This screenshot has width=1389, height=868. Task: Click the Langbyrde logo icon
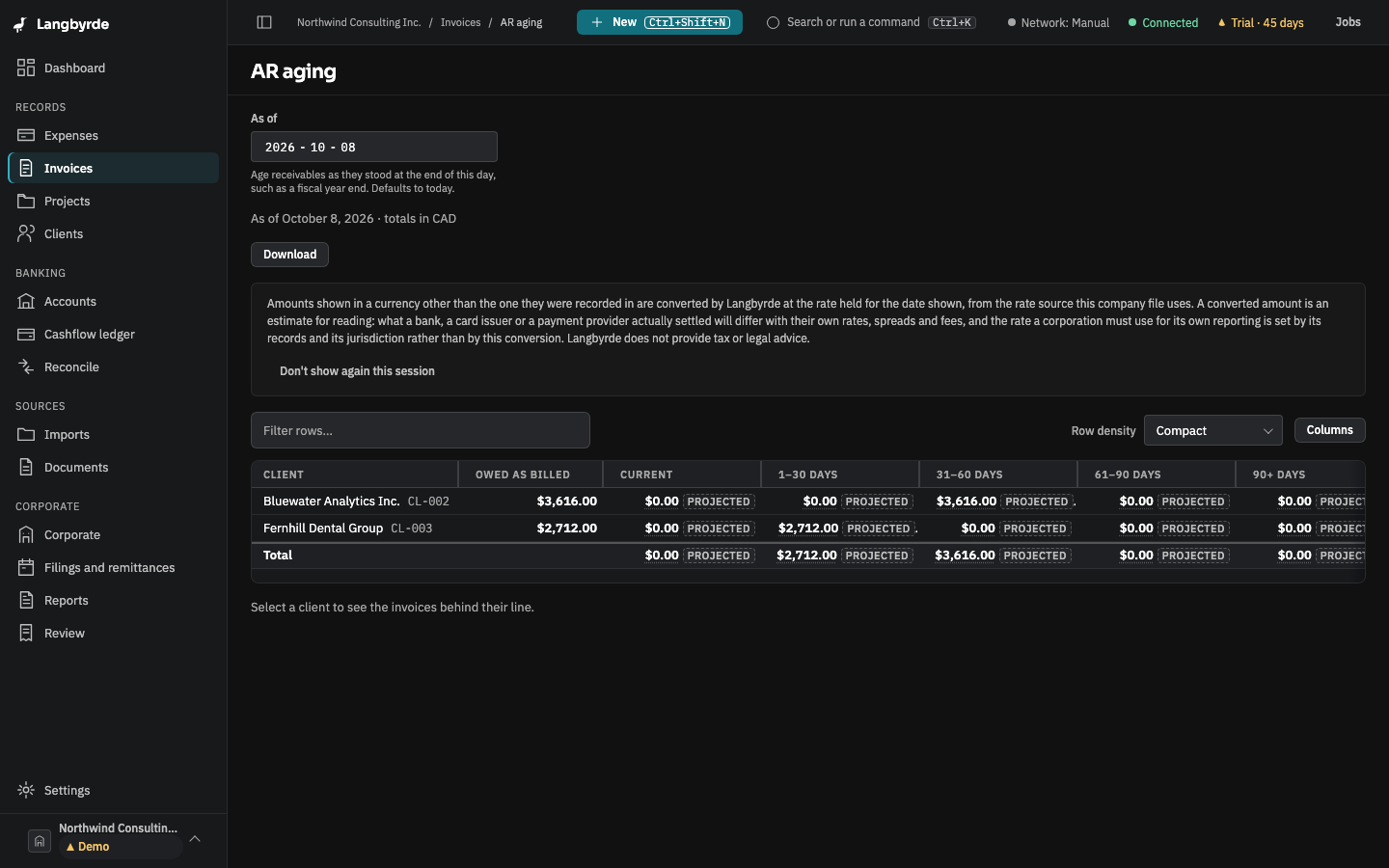click(x=20, y=24)
